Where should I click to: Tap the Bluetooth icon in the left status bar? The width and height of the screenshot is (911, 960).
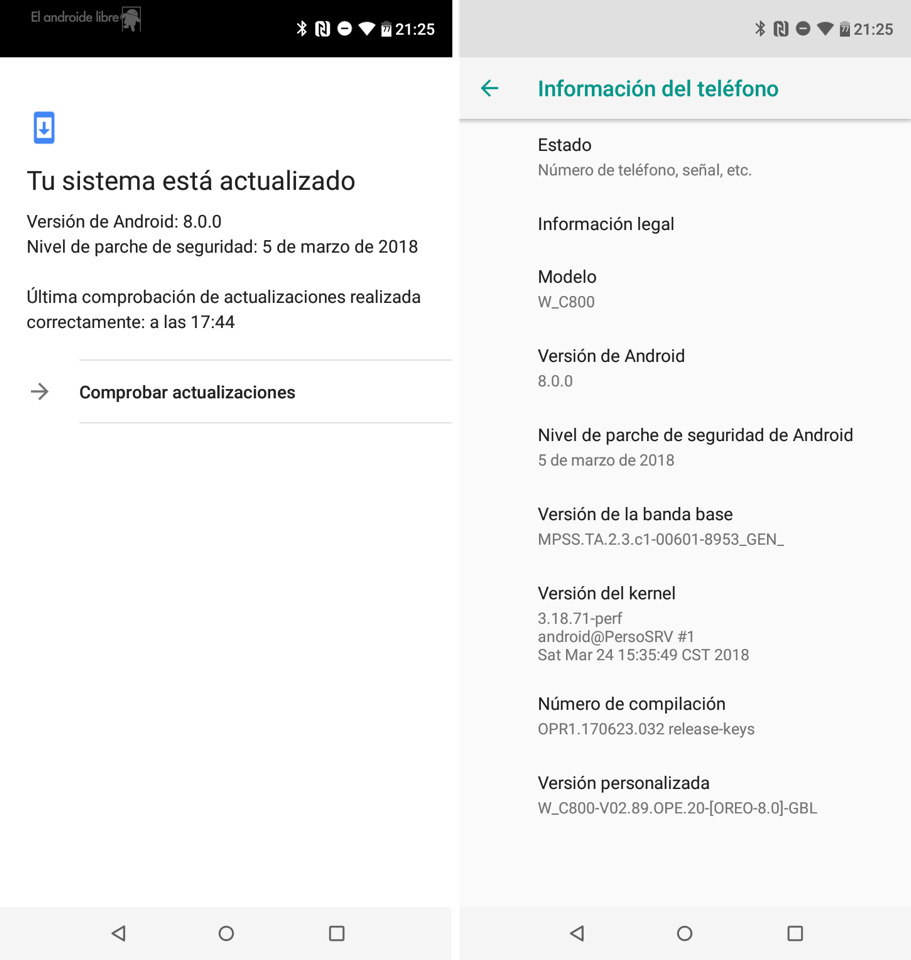coord(301,29)
